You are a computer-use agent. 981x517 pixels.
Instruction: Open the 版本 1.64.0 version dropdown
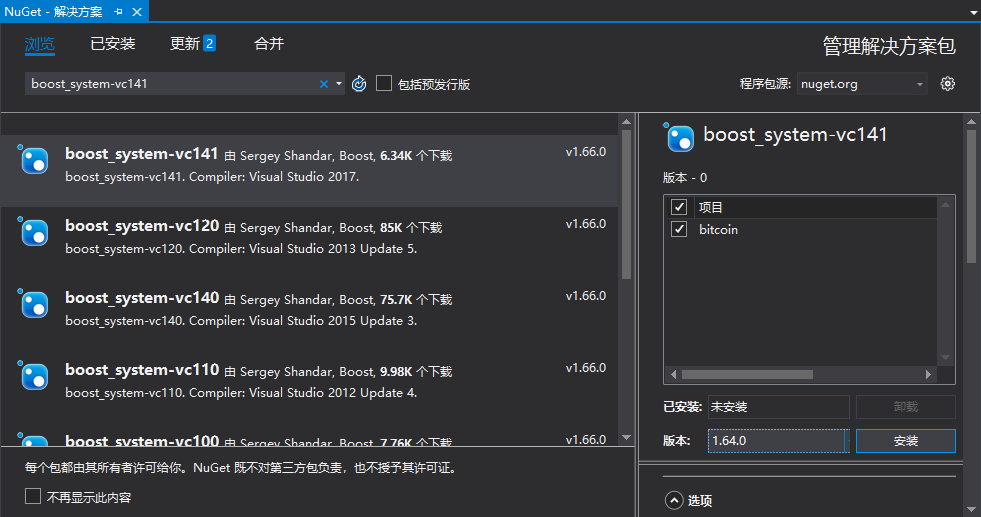tap(779, 441)
